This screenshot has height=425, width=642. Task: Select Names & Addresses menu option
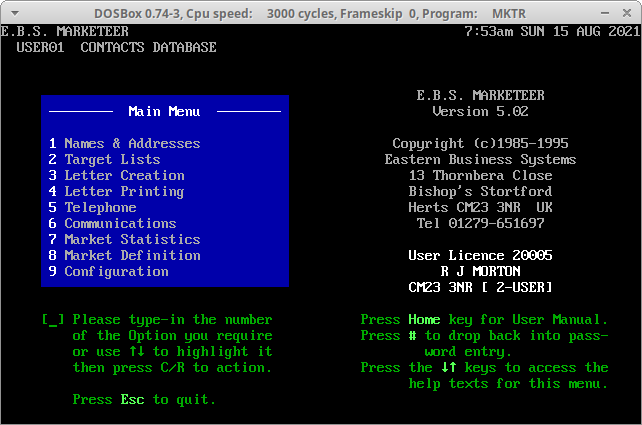pos(124,143)
